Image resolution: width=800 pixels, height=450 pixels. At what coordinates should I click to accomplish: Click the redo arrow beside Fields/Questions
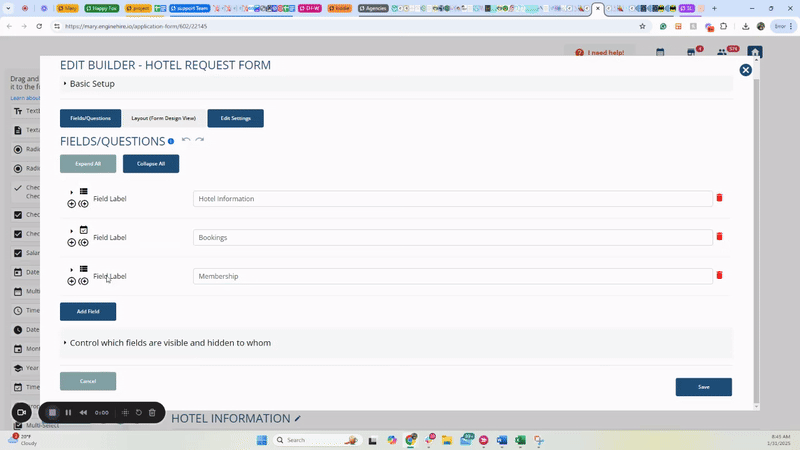click(x=199, y=140)
